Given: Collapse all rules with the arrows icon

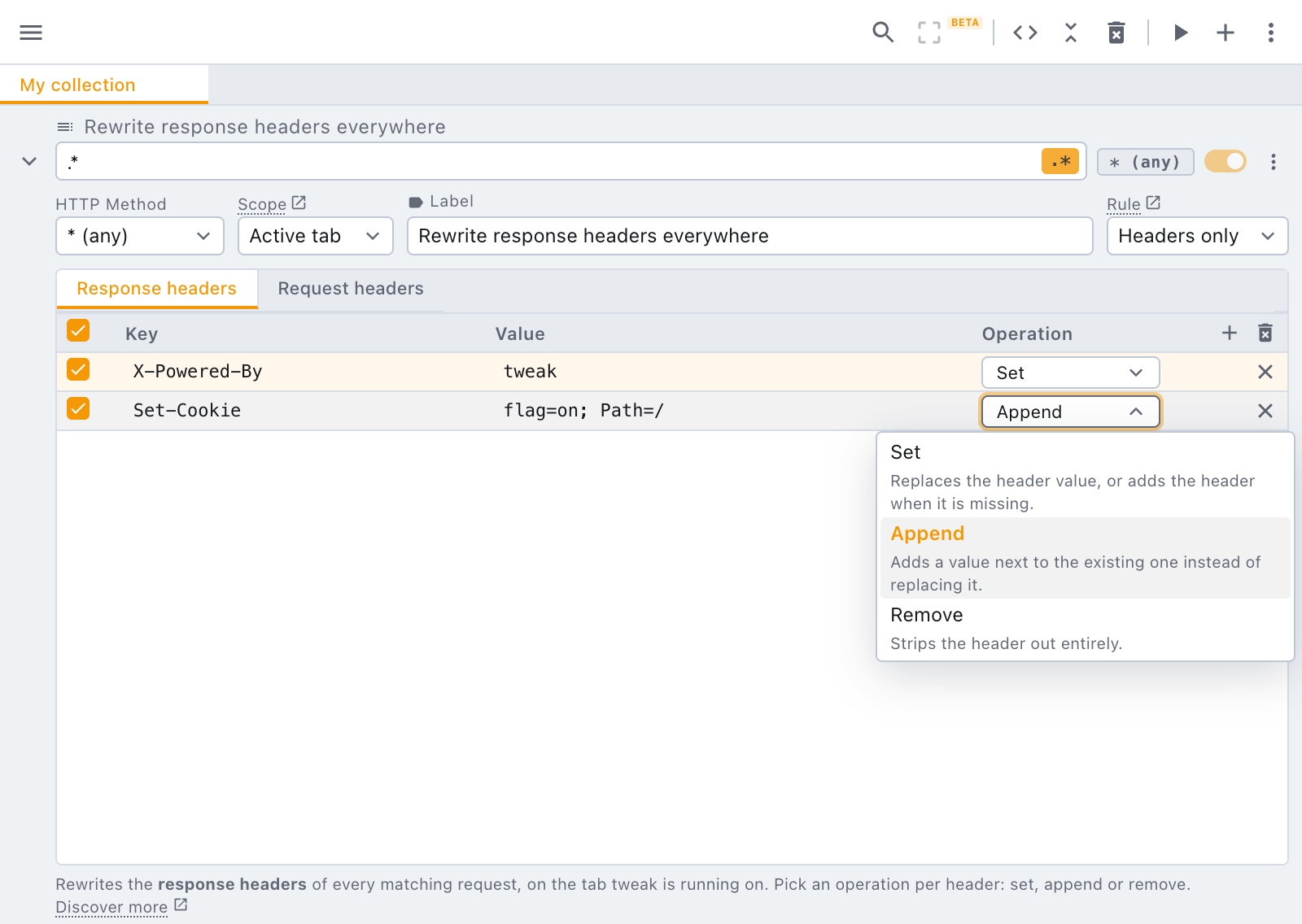Looking at the screenshot, I should tap(1071, 33).
